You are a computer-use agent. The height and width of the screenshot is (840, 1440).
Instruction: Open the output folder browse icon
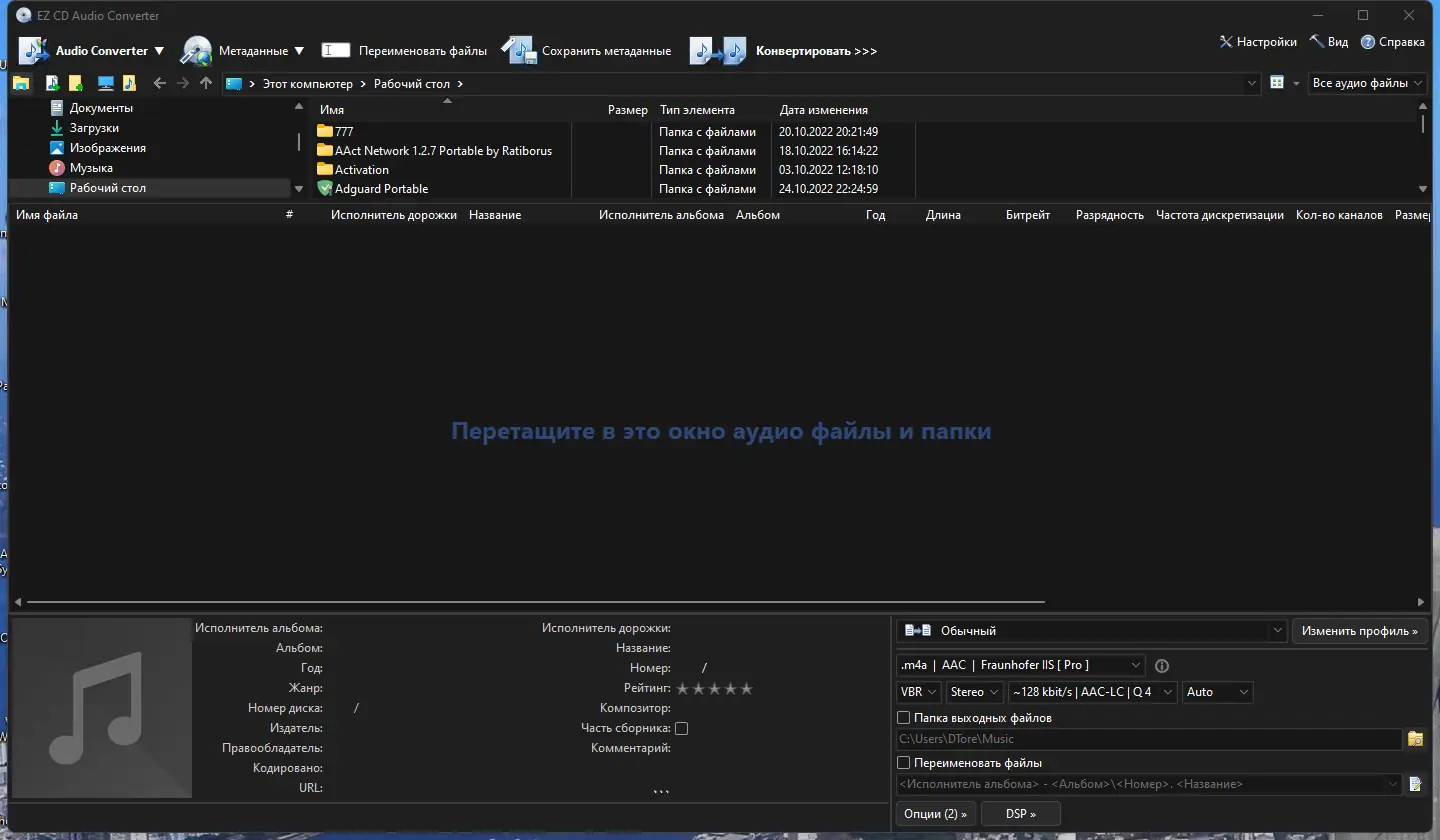[1415, 739]
